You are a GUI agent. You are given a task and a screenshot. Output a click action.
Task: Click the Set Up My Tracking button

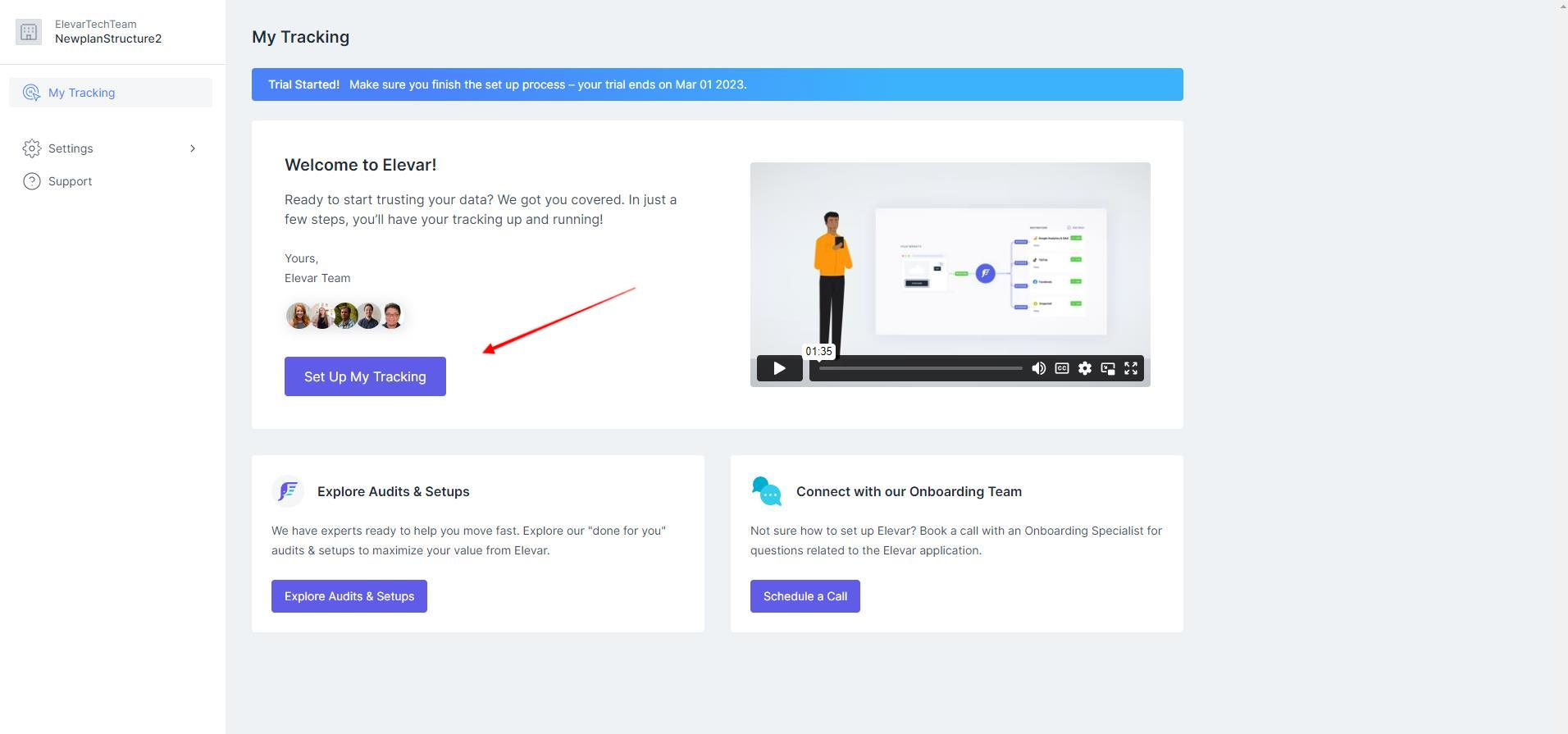(x=365, y=376)
